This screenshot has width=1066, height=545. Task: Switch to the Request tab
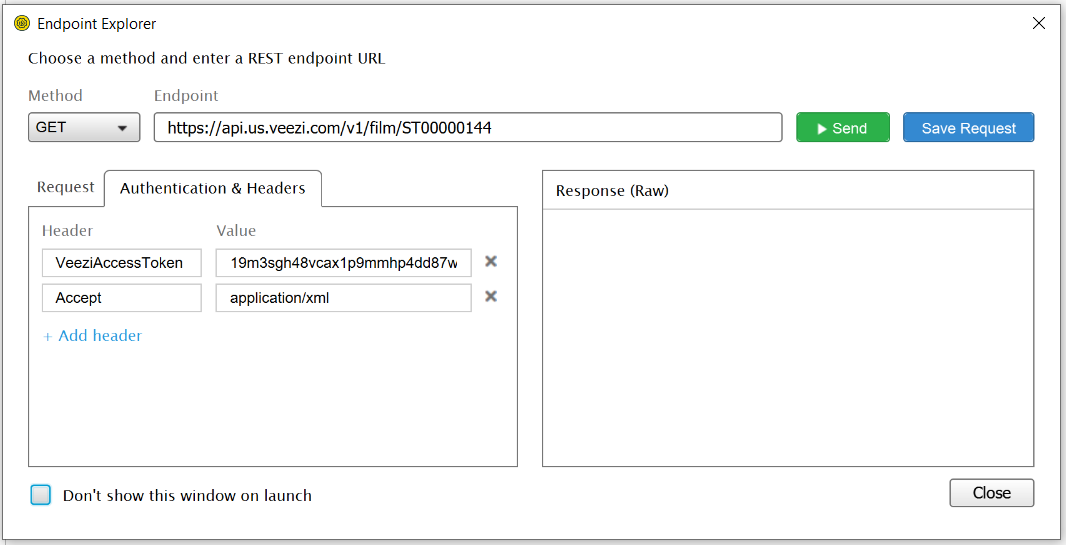[x=66, y=188]
